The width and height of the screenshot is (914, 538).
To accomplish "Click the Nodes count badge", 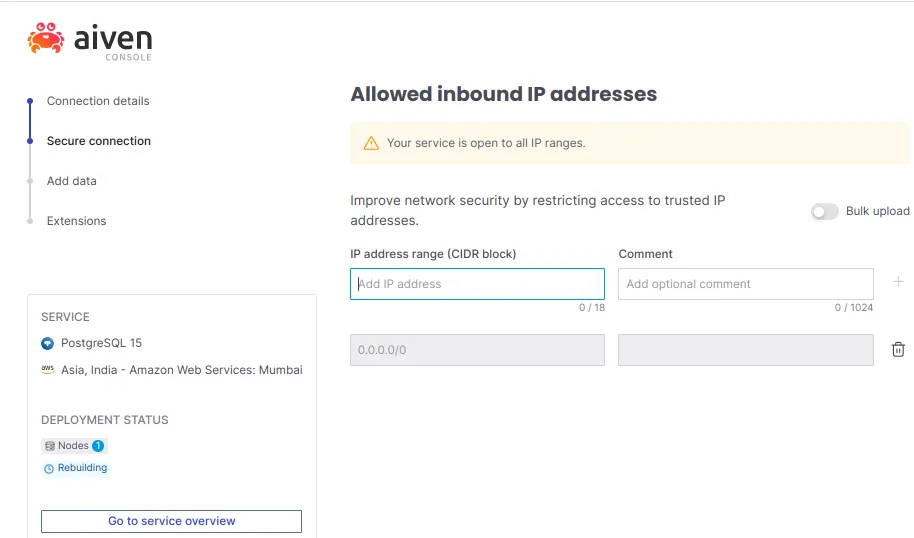I will pyautogui.click(x=98, y=446).
